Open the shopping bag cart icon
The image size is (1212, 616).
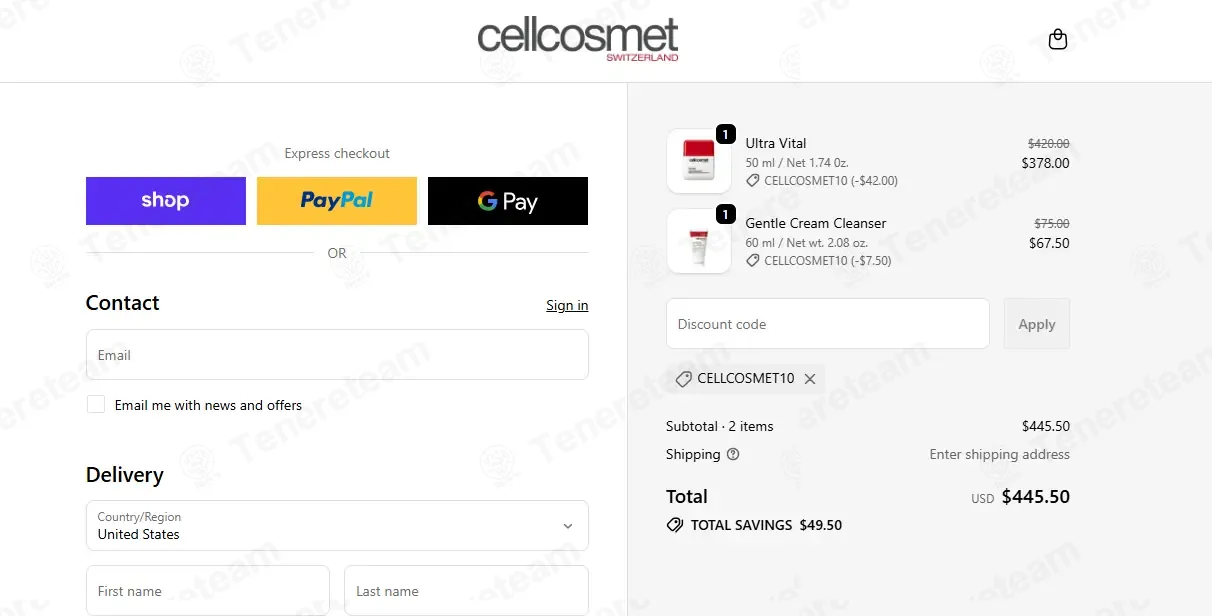coord(1057,40)
